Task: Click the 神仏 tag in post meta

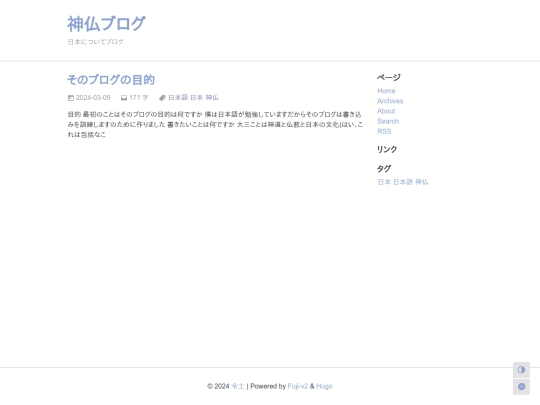Action: click(x=212, y=98)
